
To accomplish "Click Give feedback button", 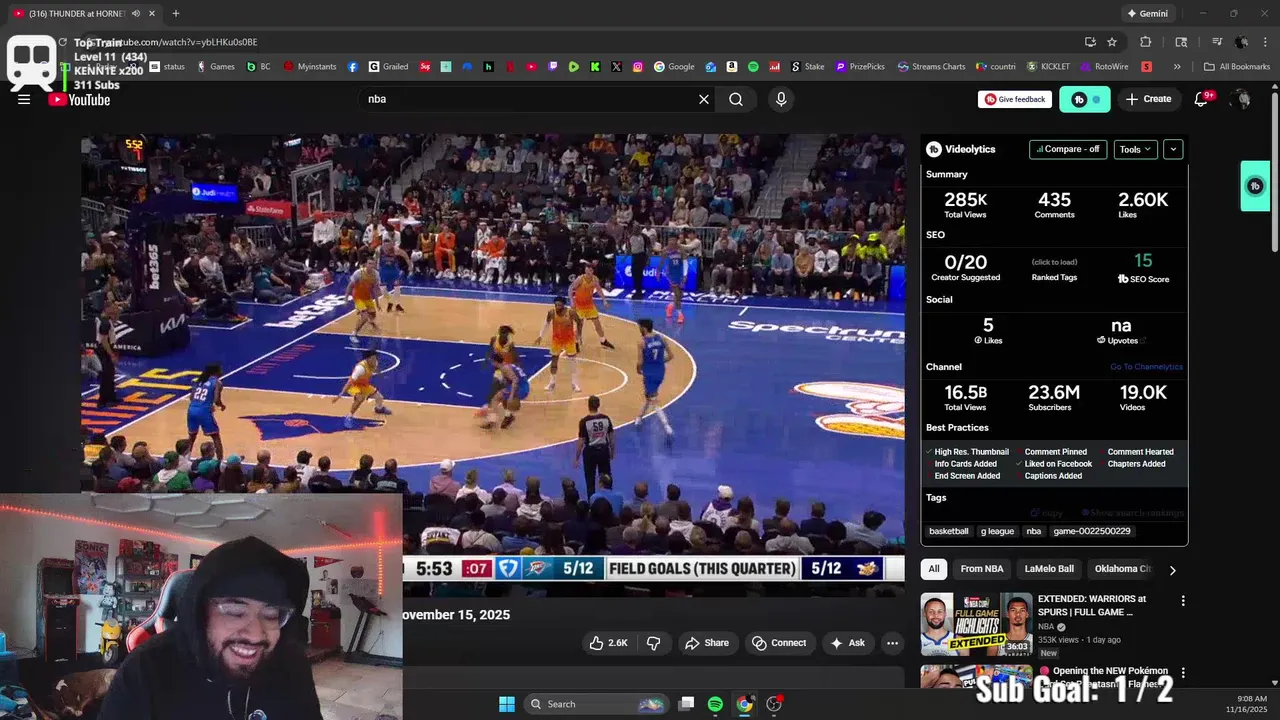I will point(1015,99).
